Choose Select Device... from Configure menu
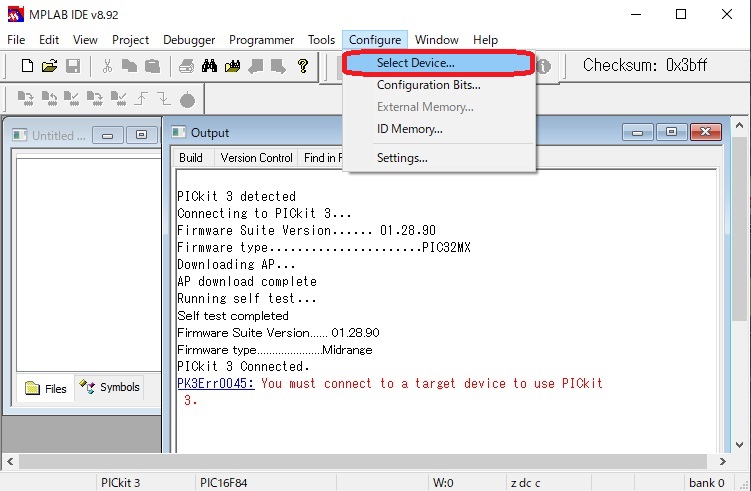Image resolution: width=751 pixels, height=491 pixels. [x=439, y=63]
